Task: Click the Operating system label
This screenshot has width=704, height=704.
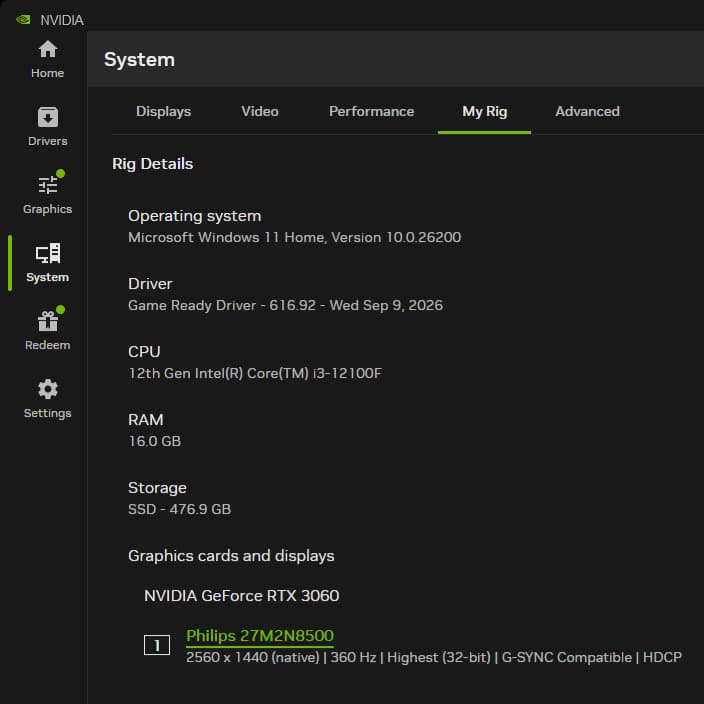Action: 194,216
